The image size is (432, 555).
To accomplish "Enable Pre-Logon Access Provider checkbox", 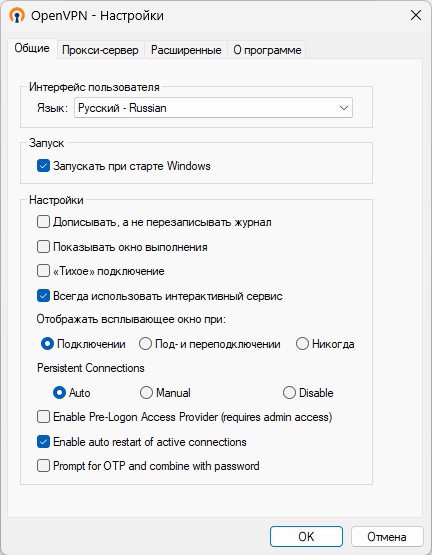I will pos(43,417).
